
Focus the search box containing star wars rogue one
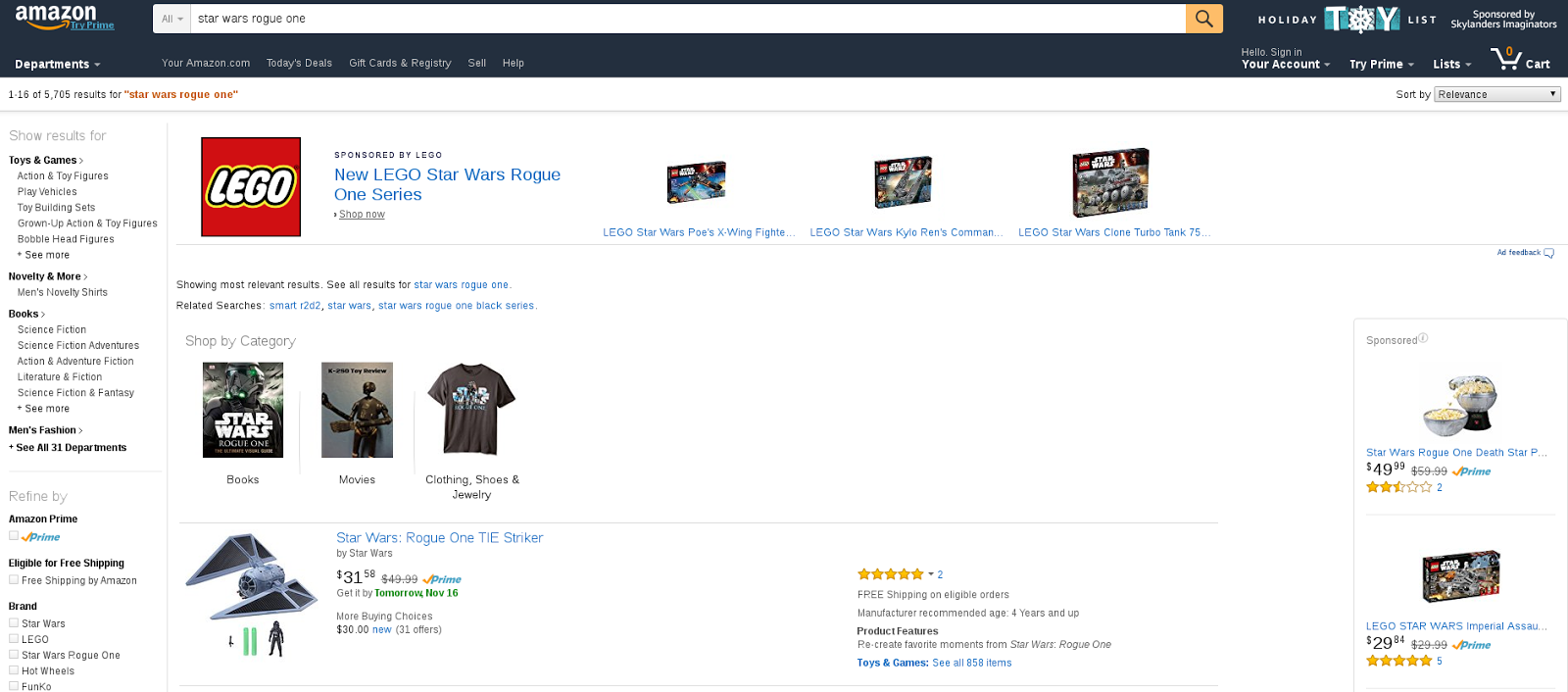pyautogui.click(x=688, y=19)
